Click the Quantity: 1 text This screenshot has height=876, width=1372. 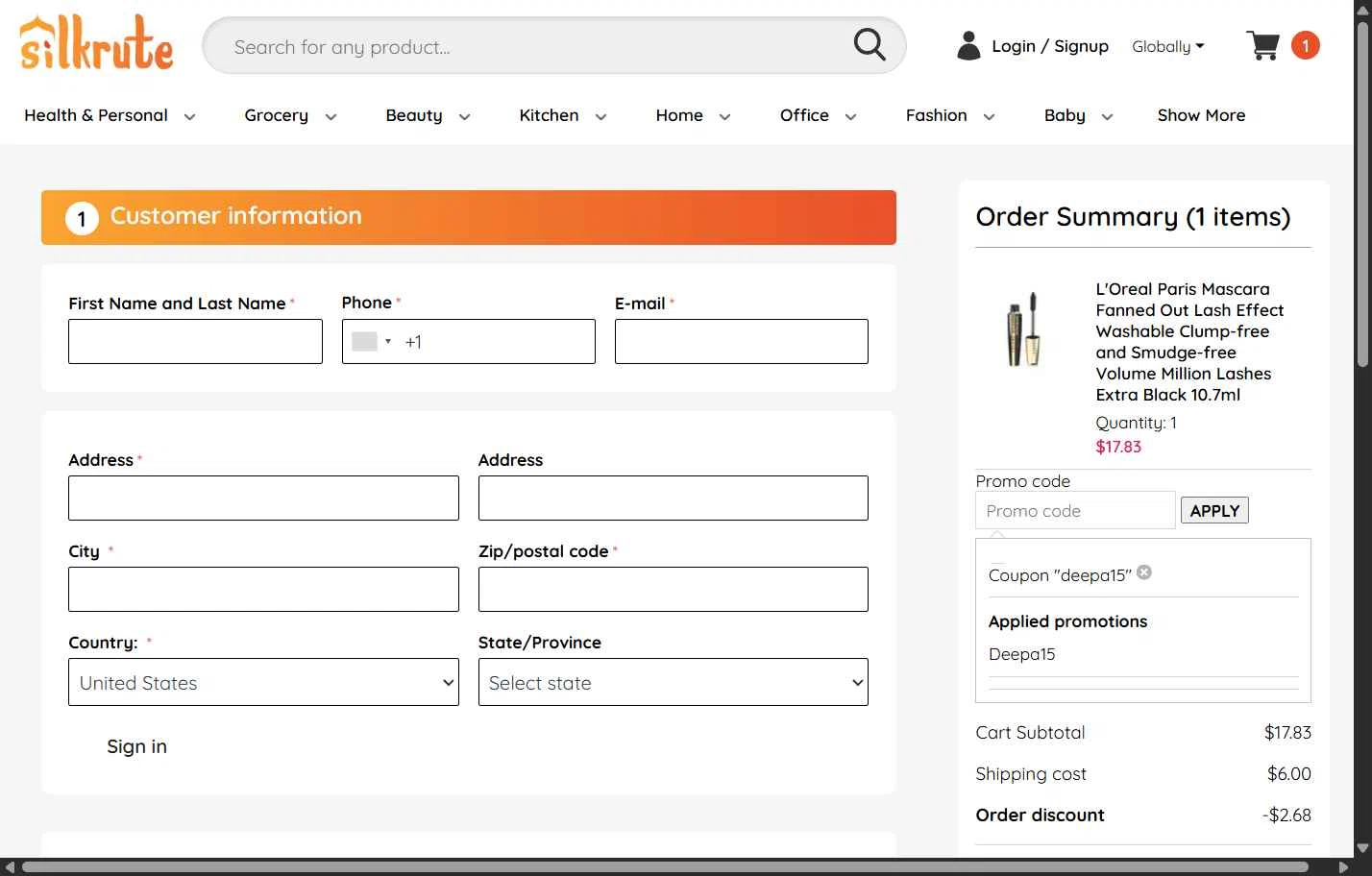[1136, 423]
